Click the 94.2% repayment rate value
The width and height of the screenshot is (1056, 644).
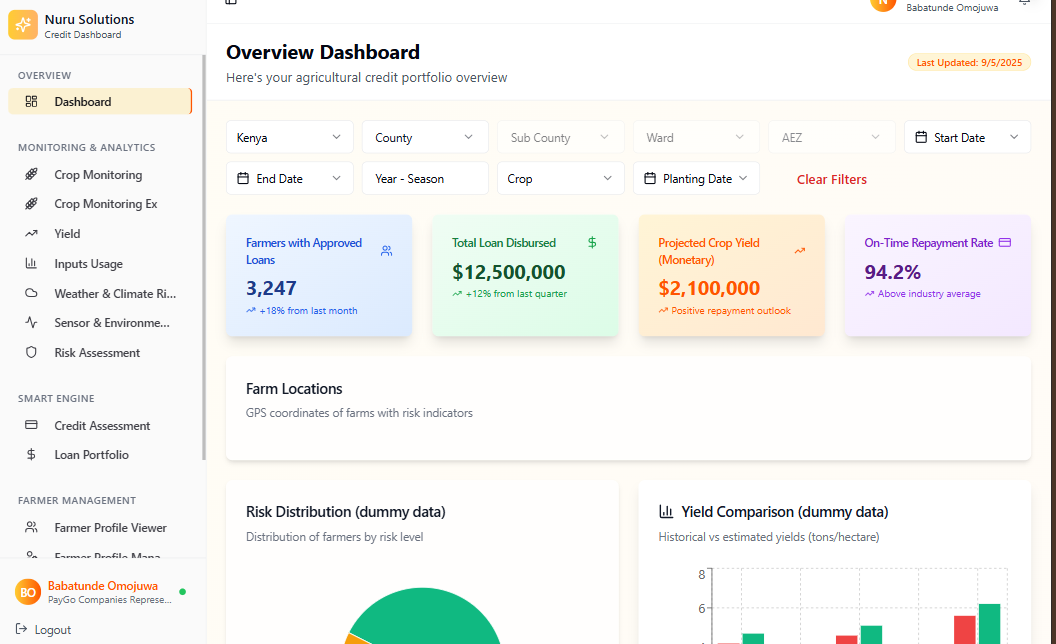tap(892, 272)
